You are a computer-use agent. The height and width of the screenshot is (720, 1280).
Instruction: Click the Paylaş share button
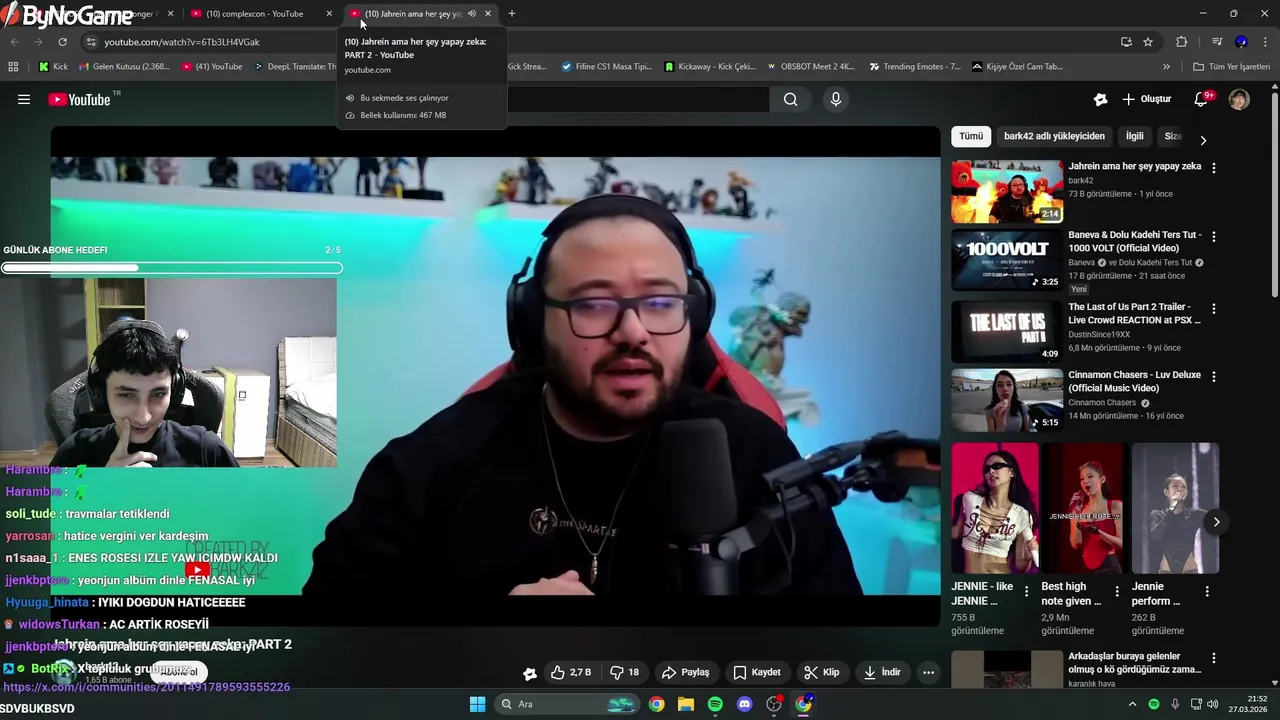(686, 672)
